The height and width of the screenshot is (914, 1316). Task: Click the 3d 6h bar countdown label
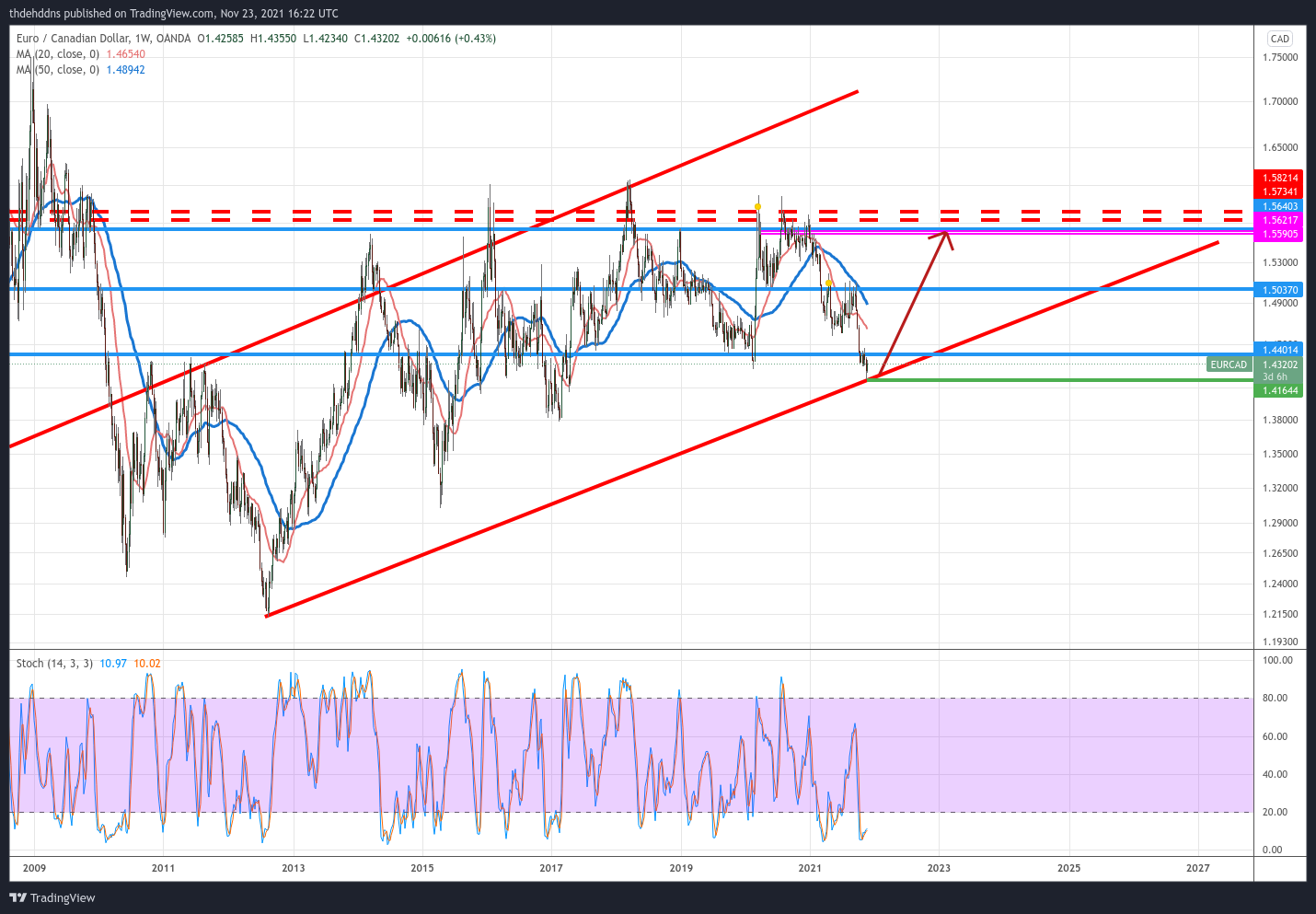tap(1276, 376)
